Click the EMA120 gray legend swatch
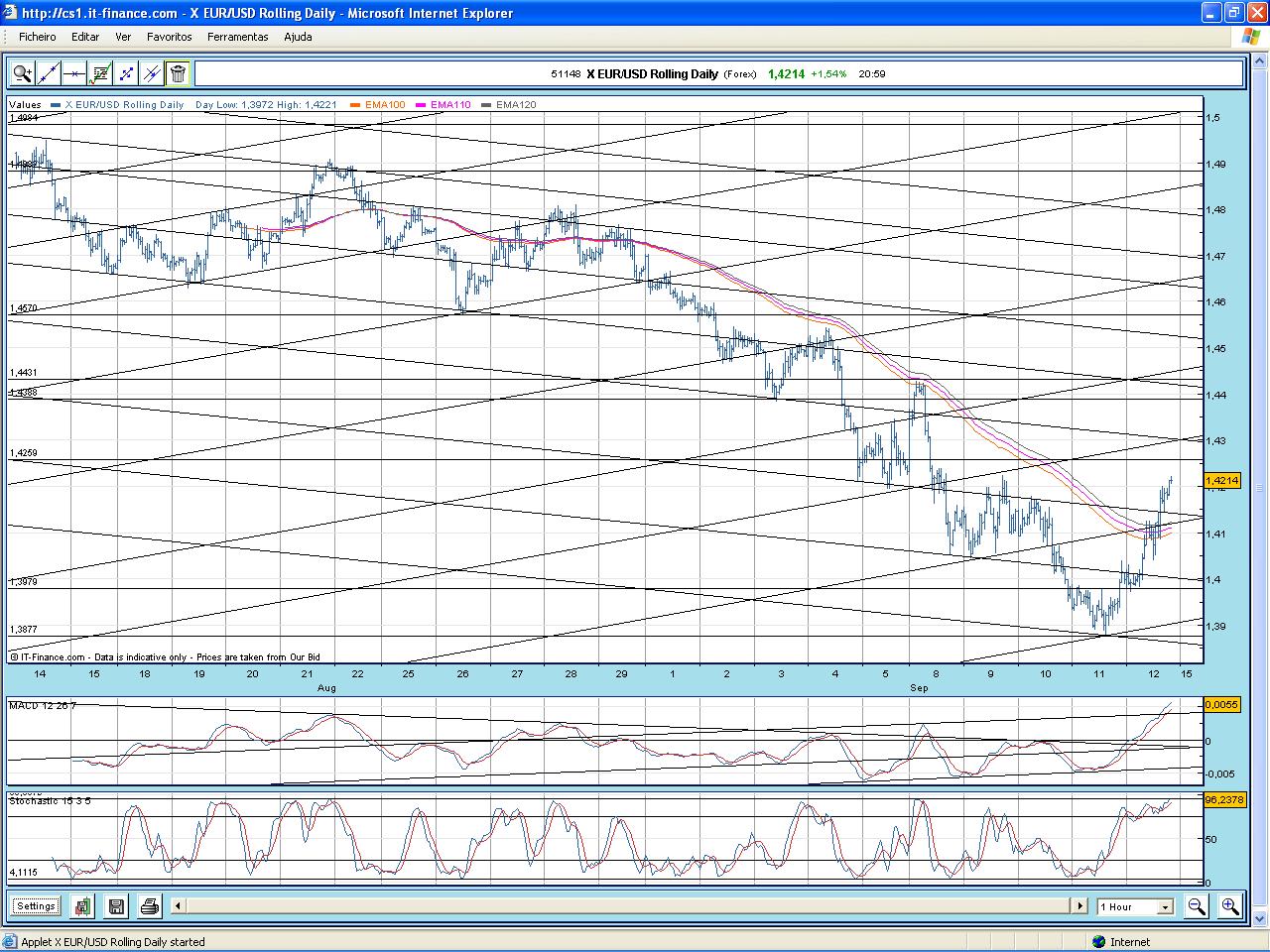This screenshot has height=952, width=1270. 487,105
